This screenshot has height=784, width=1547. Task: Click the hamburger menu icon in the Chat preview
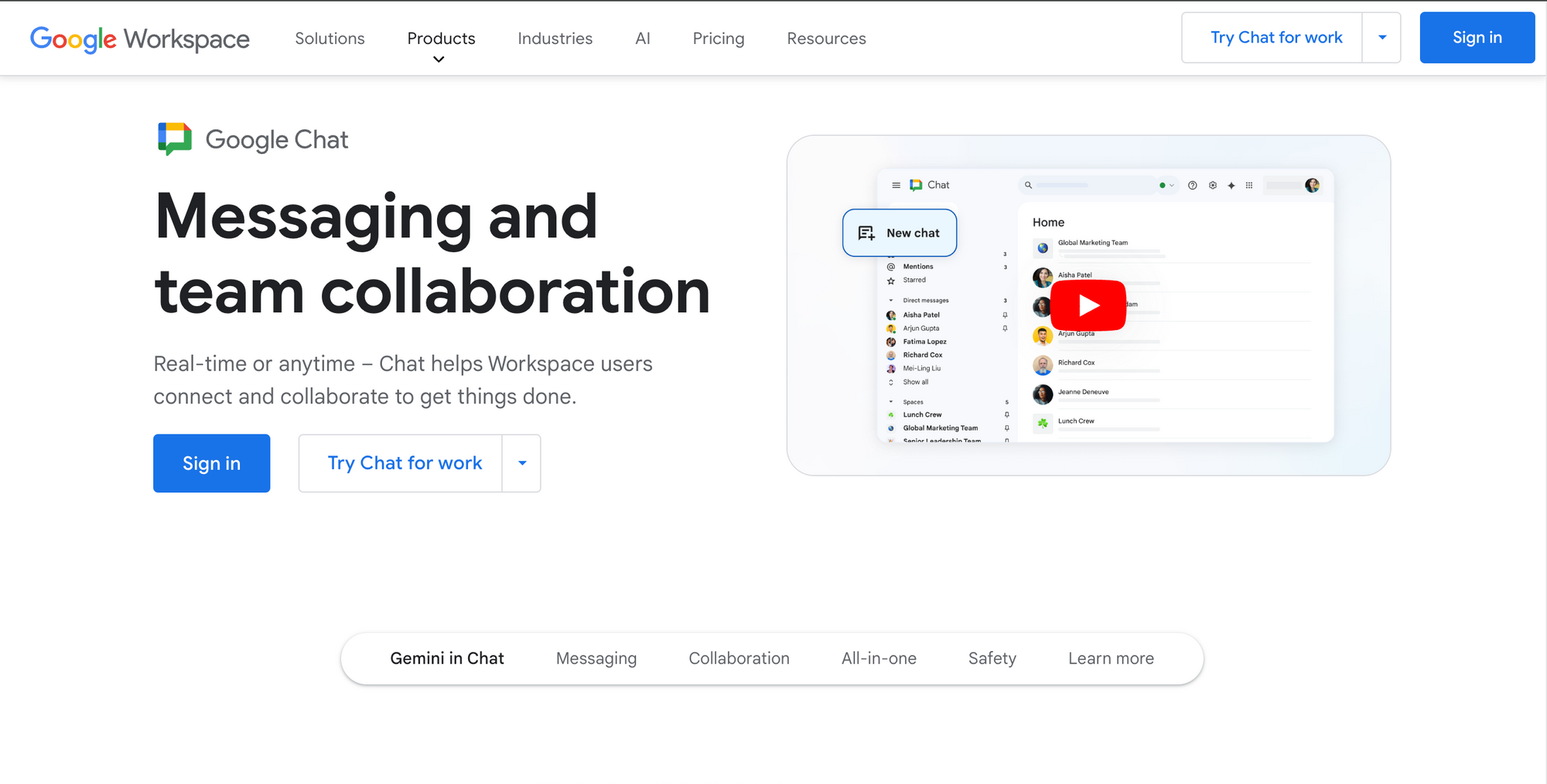896,186
